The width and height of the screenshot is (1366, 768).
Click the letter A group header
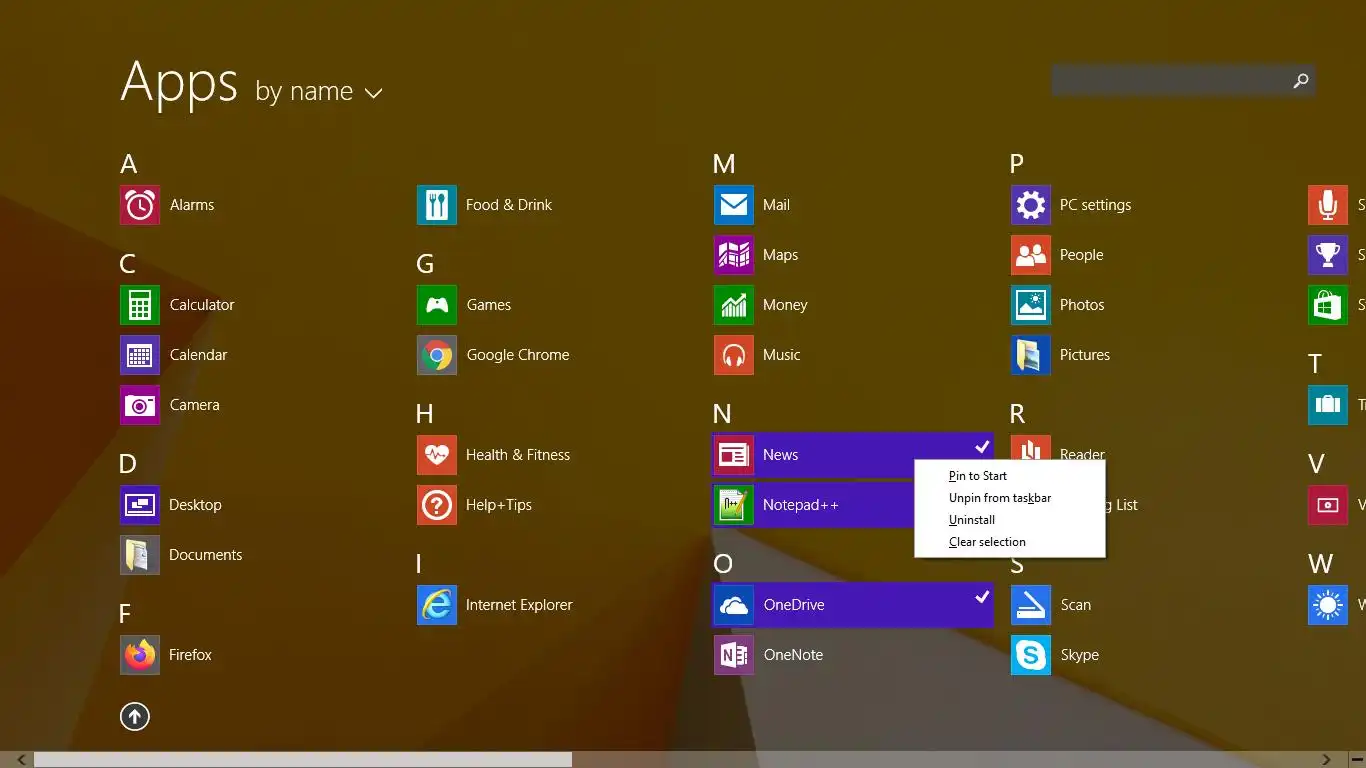tap(128, 164)
